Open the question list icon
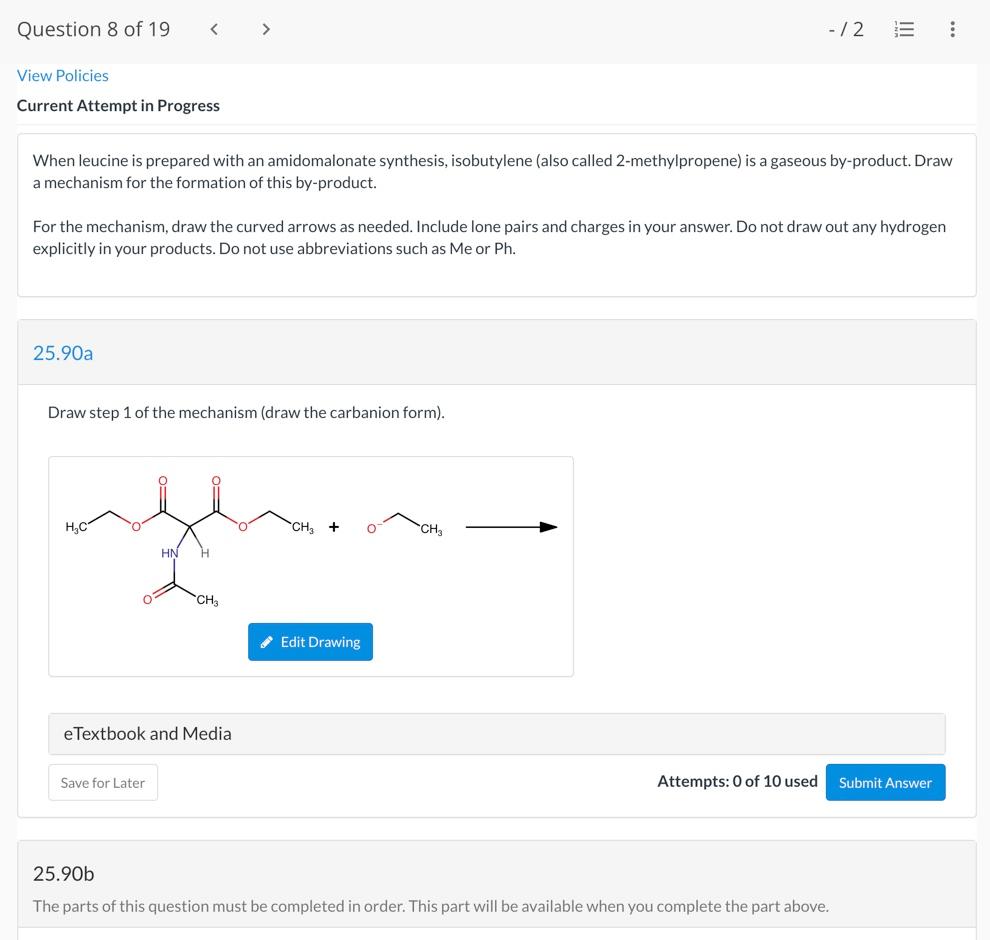 coord(904,29)
